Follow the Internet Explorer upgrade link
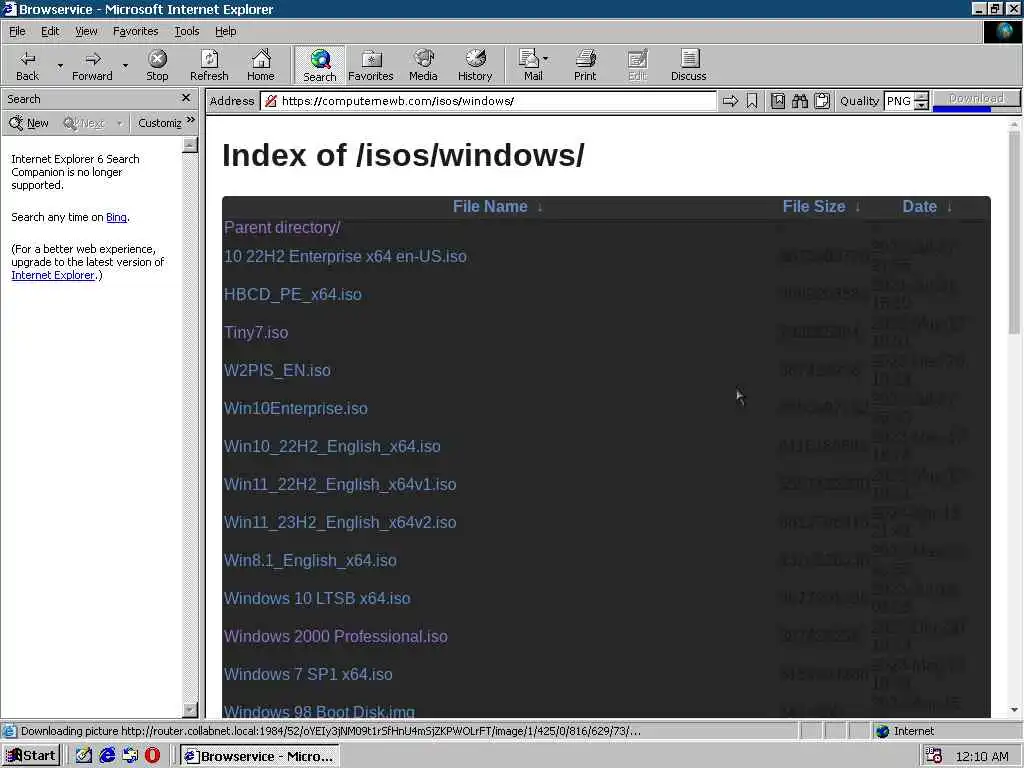The image size is (1024, 768). pos(53,276)
